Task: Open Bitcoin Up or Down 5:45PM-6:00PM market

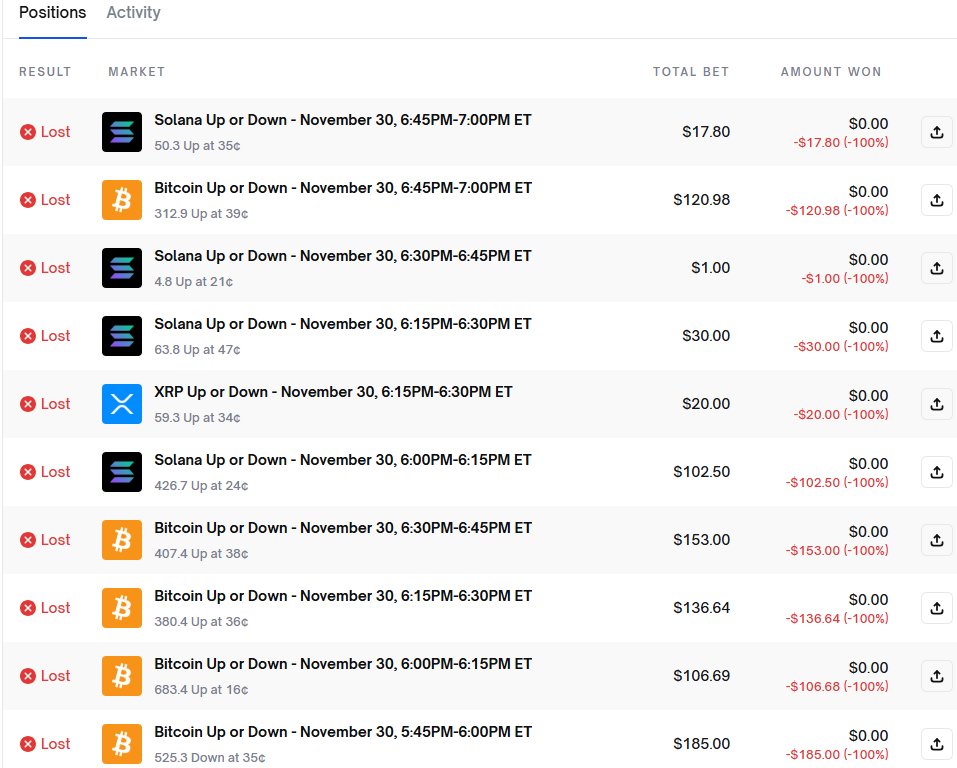Action: [343, 731]
